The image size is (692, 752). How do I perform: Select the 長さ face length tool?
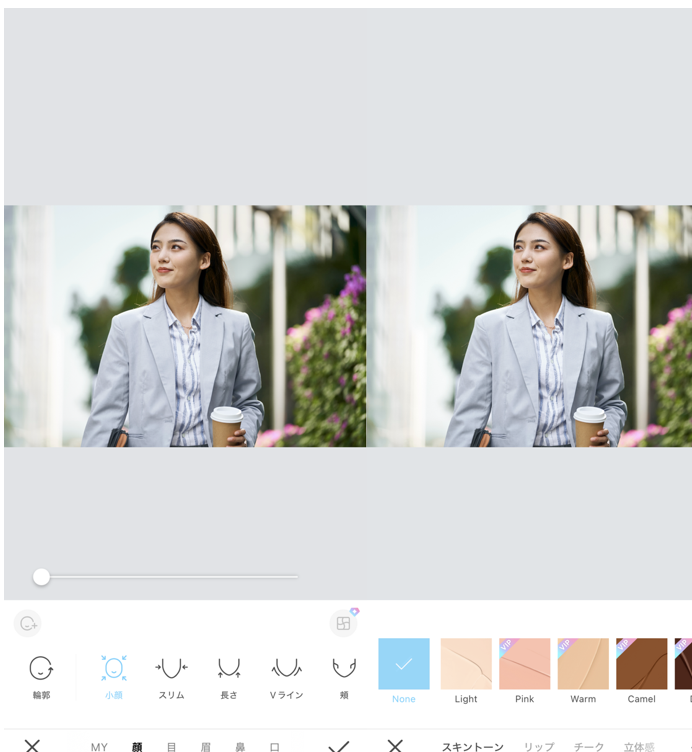tap(229, 675)
